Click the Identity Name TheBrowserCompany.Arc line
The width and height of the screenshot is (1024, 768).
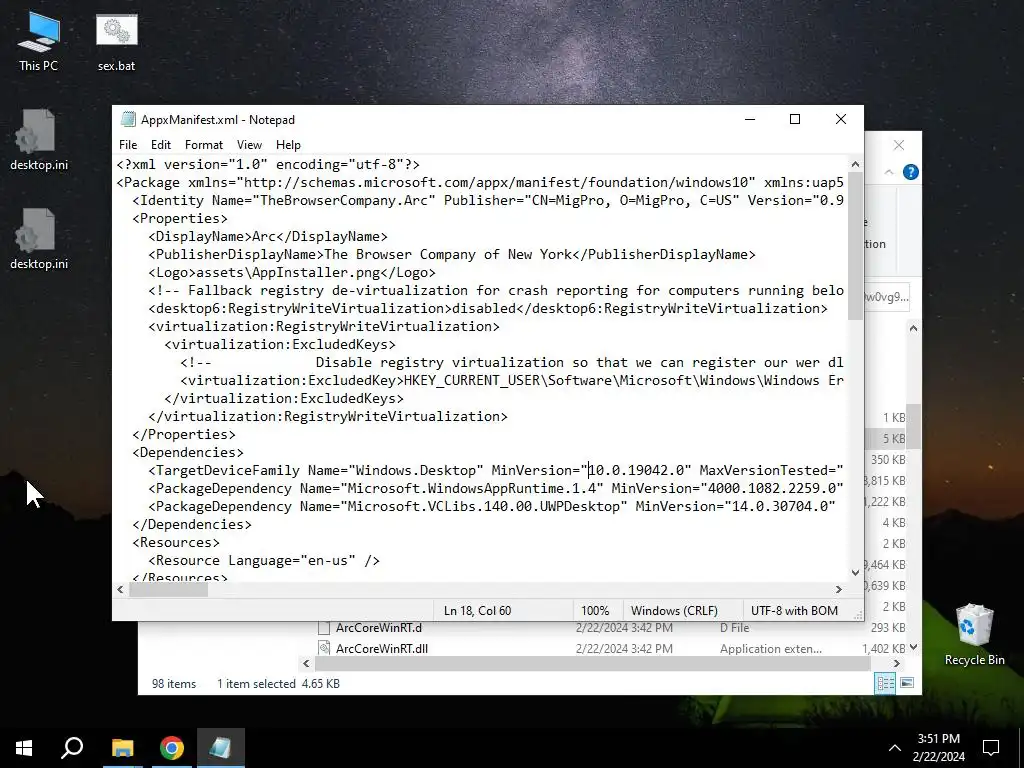[x=488, y=200]
